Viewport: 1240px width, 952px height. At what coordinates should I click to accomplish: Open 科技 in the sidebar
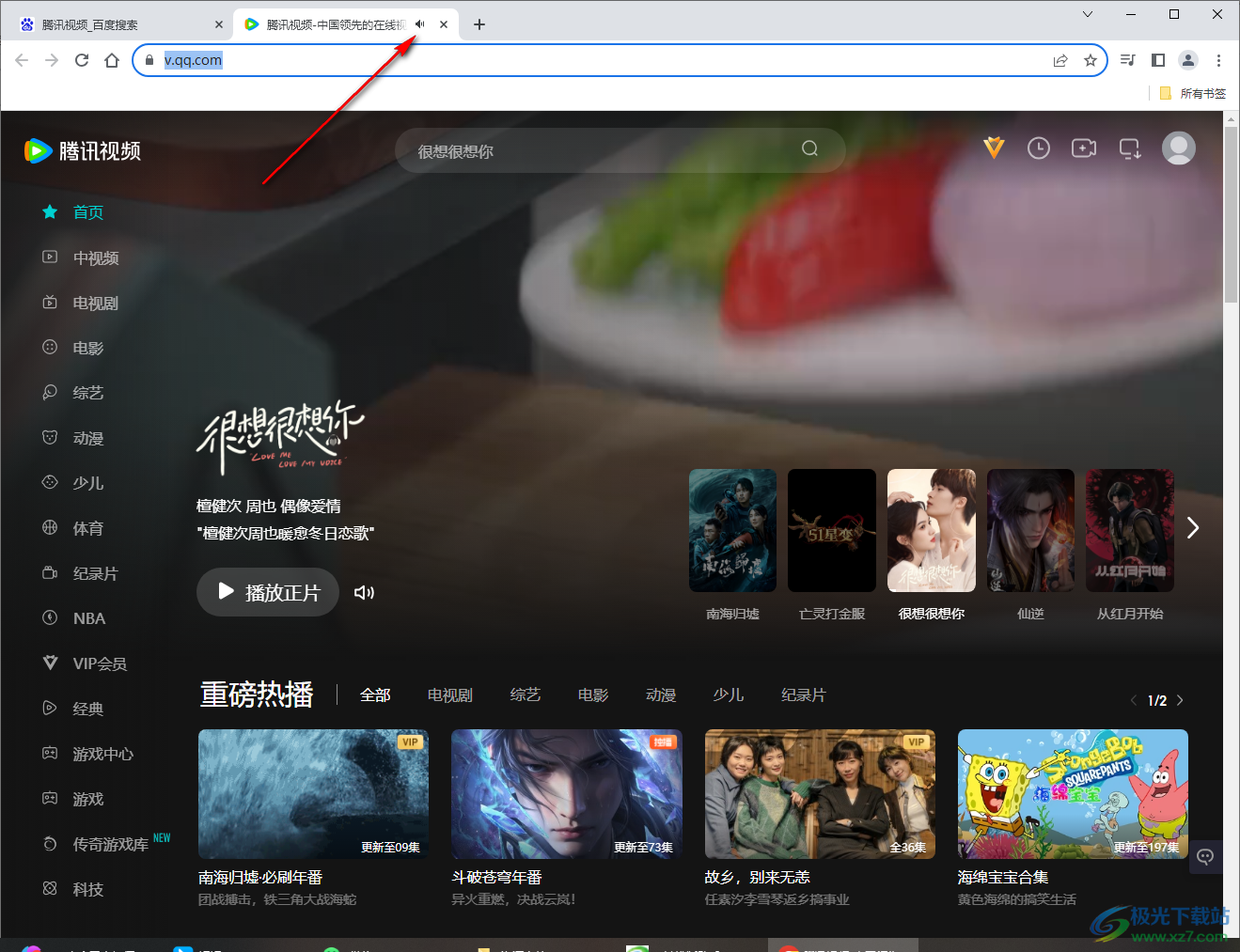[73, 889]
